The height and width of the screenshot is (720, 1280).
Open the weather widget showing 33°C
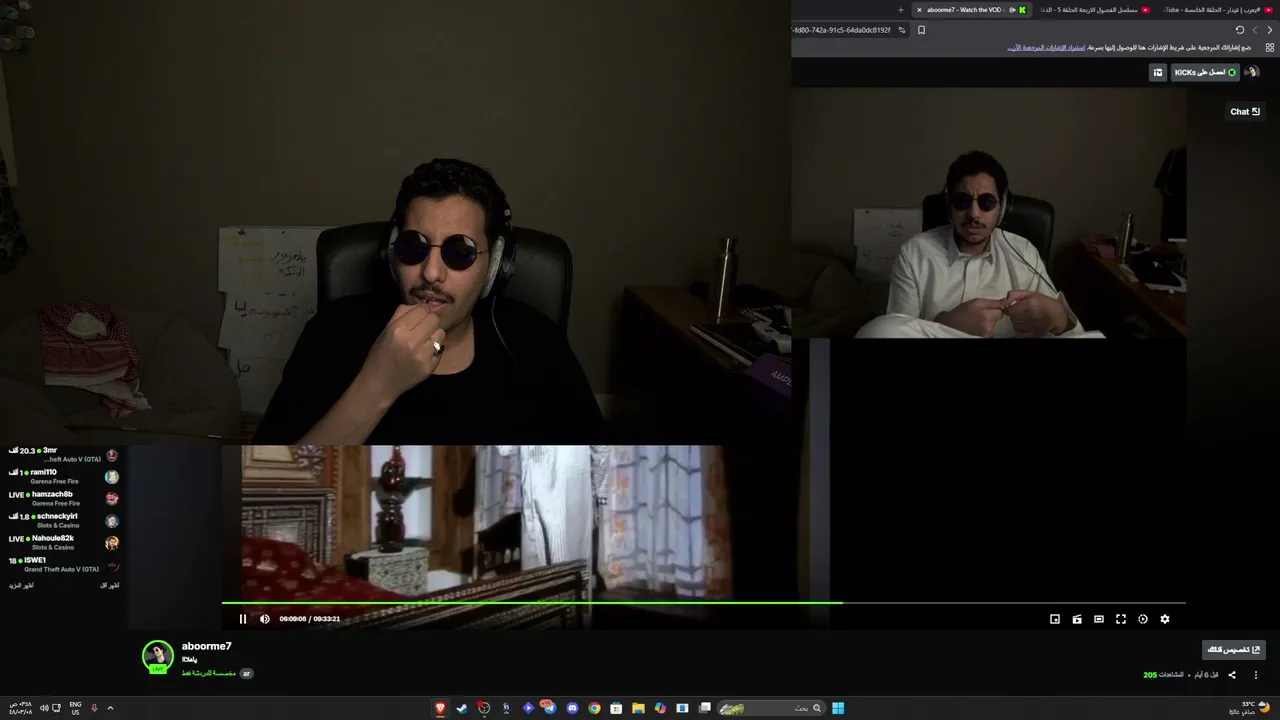point(1249,708)
